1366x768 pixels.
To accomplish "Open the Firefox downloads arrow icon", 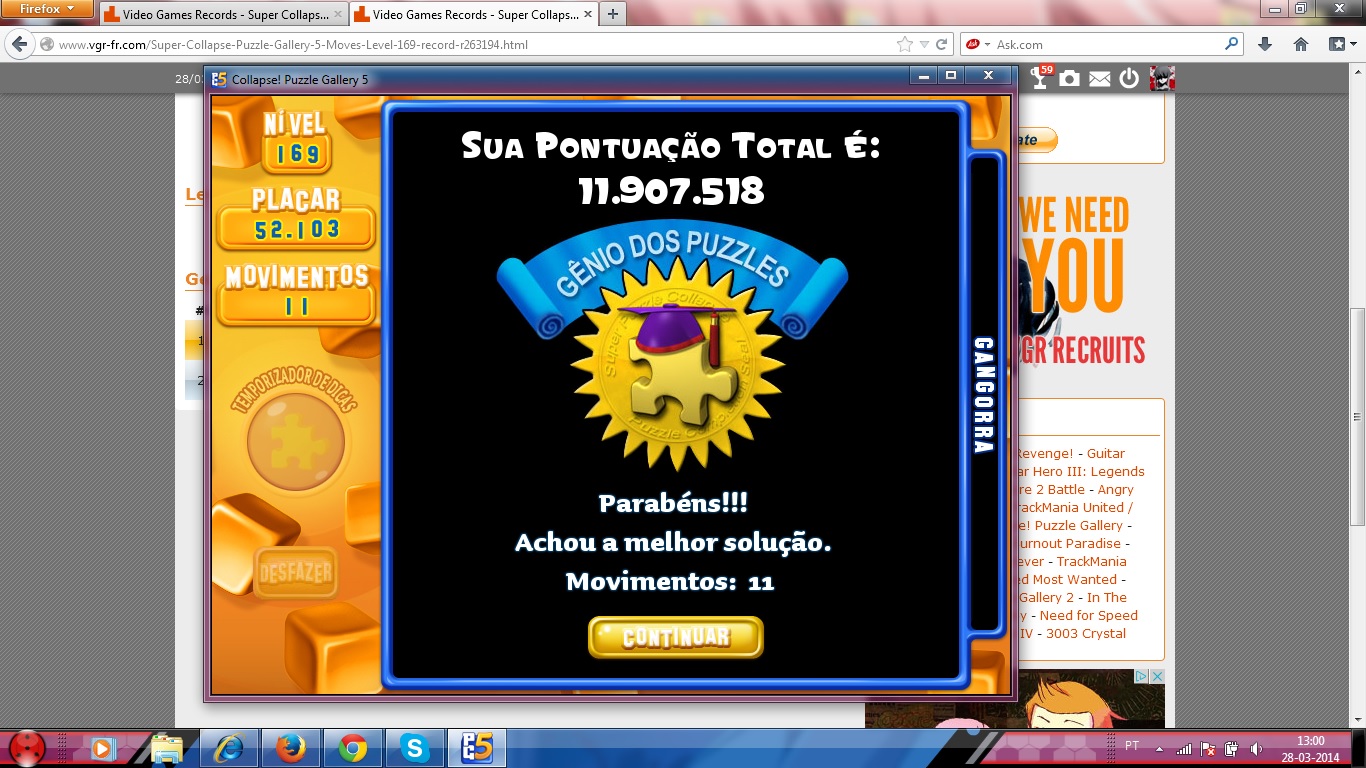I will [x=1265, y=44].
